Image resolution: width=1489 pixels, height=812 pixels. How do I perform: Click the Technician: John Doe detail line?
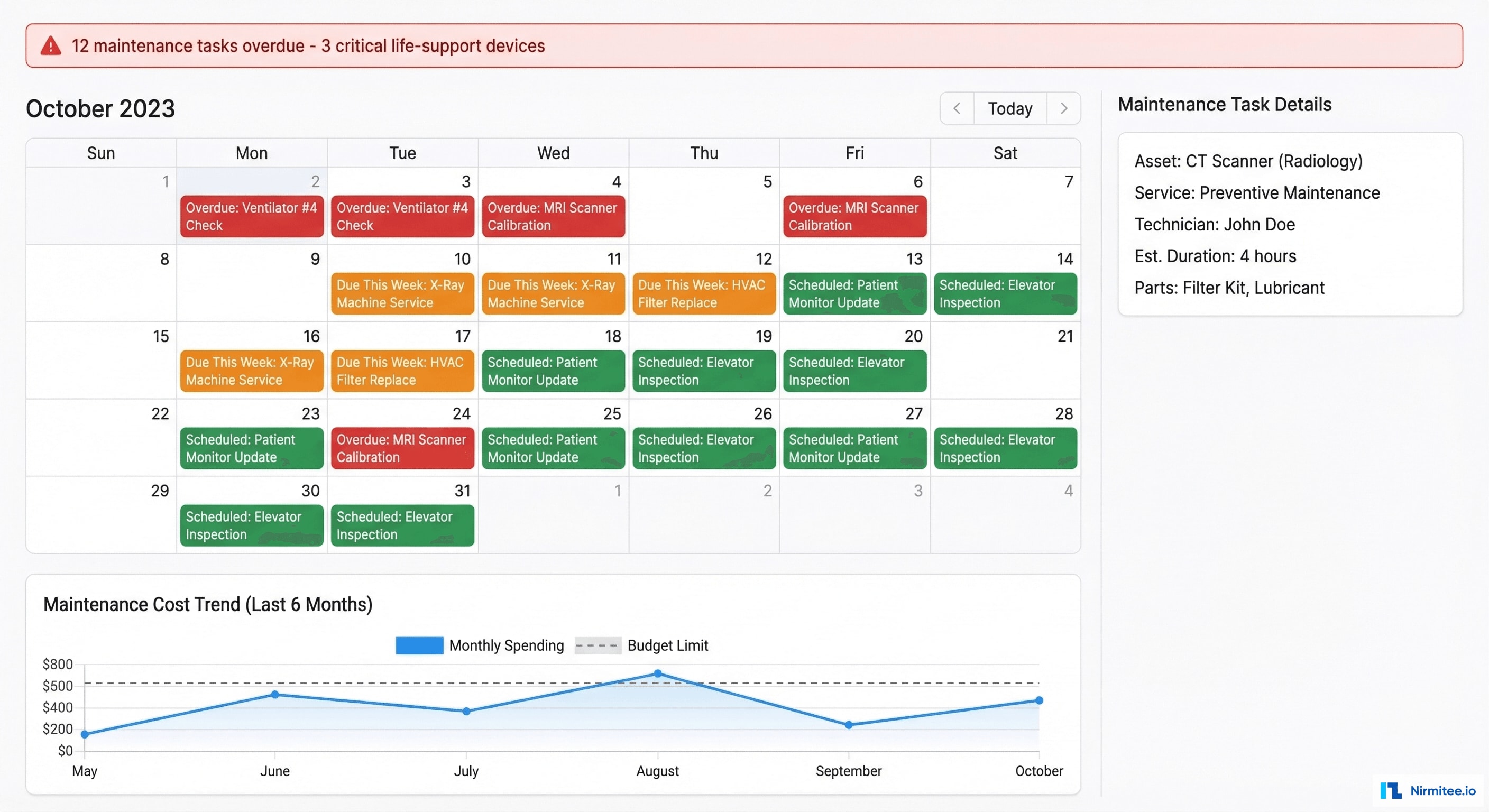pos(1214,225)
